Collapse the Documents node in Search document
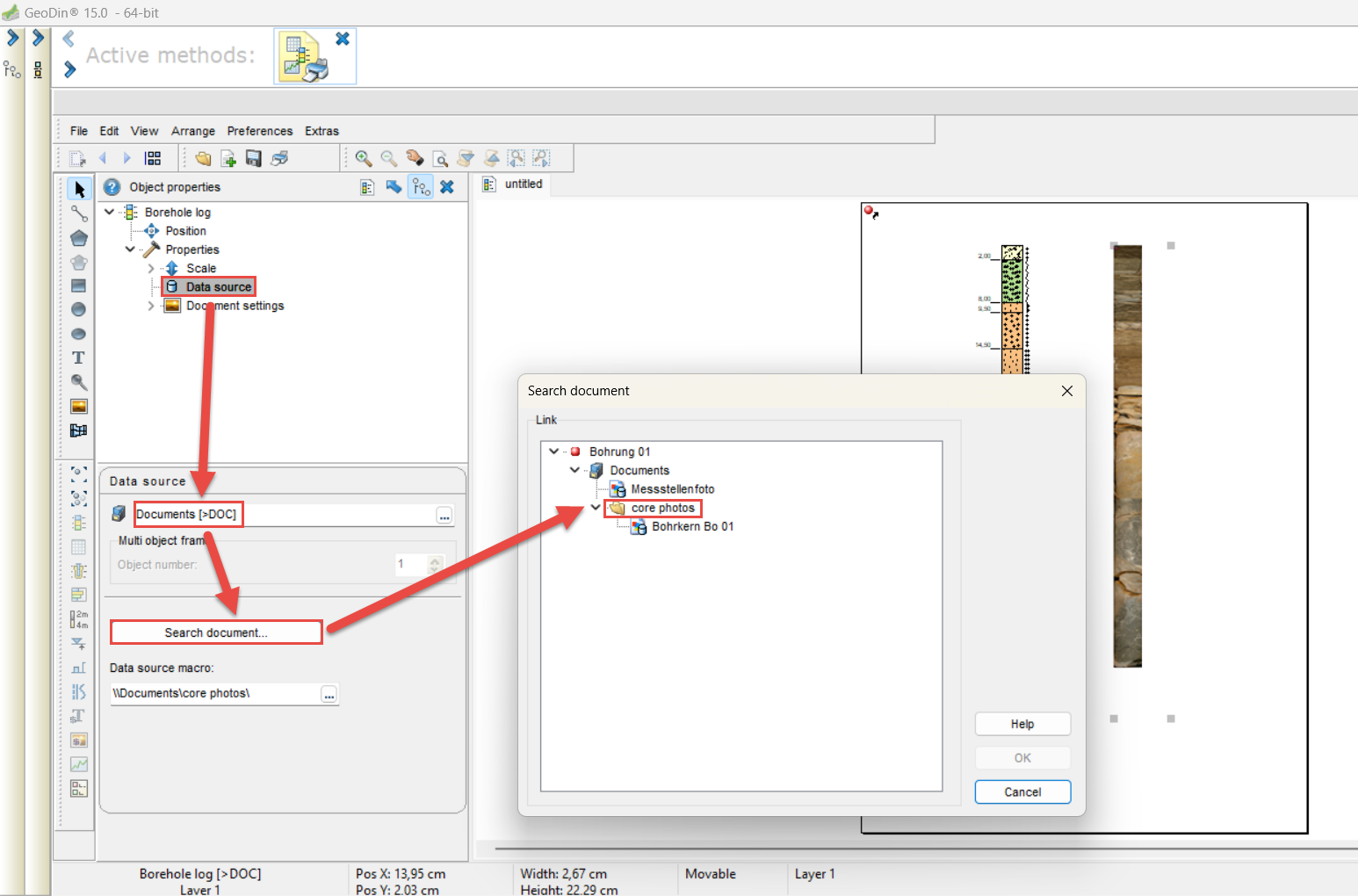 575,470
